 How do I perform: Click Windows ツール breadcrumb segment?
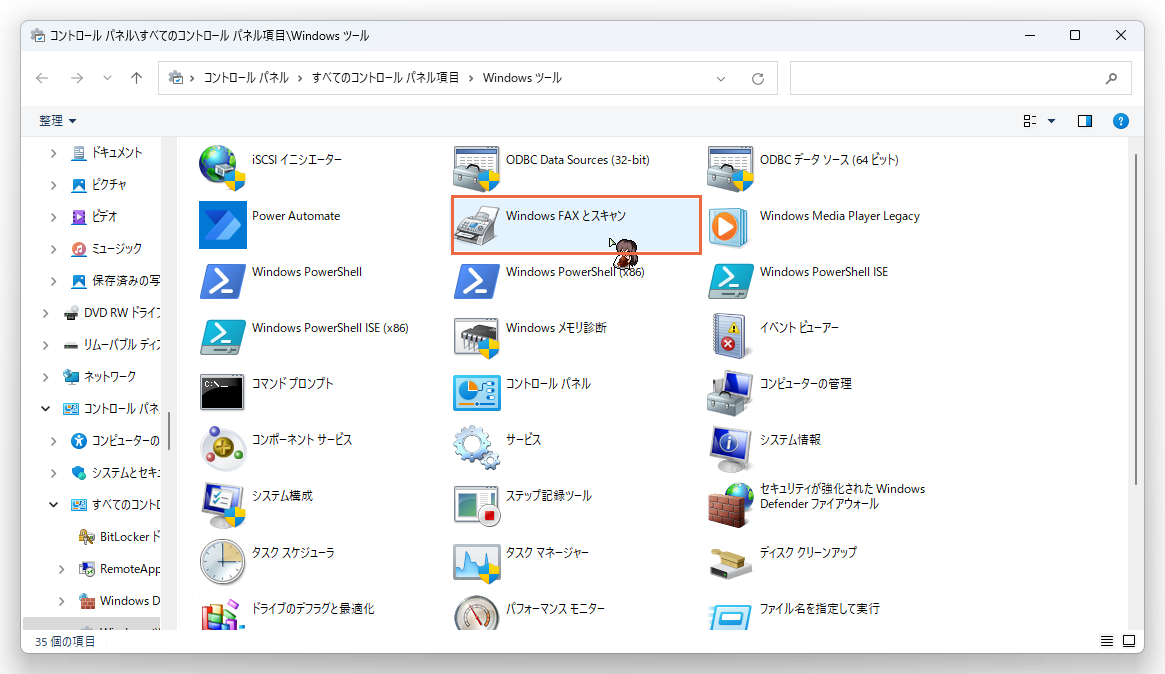(x=522, y=78)
